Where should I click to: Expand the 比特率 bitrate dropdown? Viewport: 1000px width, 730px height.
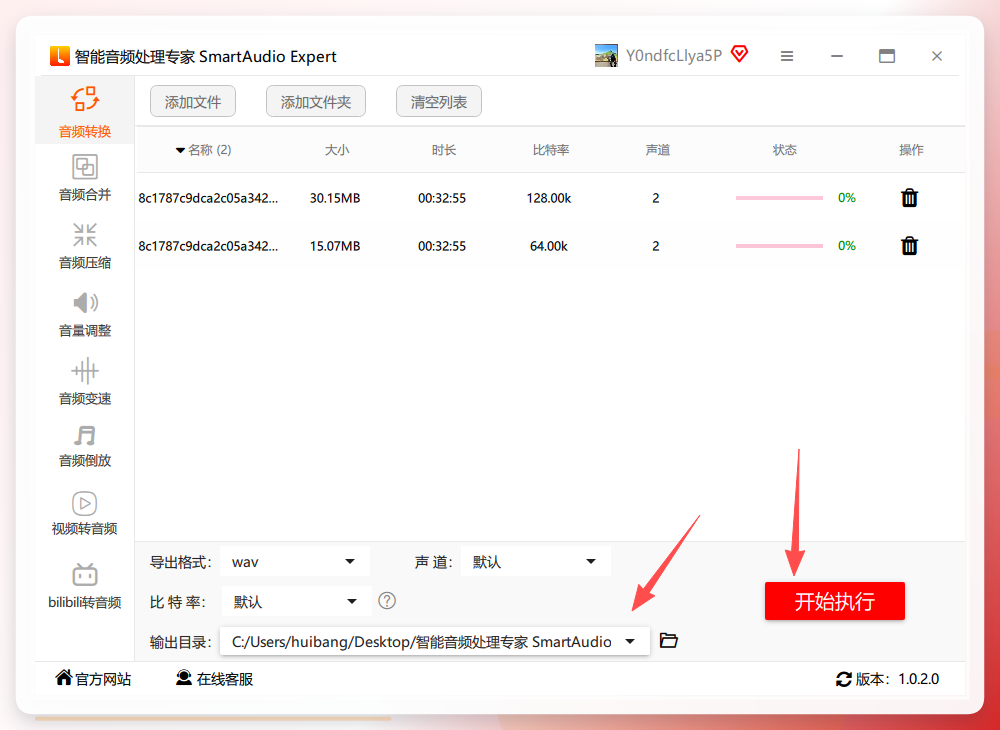click(x=297, y=601)
